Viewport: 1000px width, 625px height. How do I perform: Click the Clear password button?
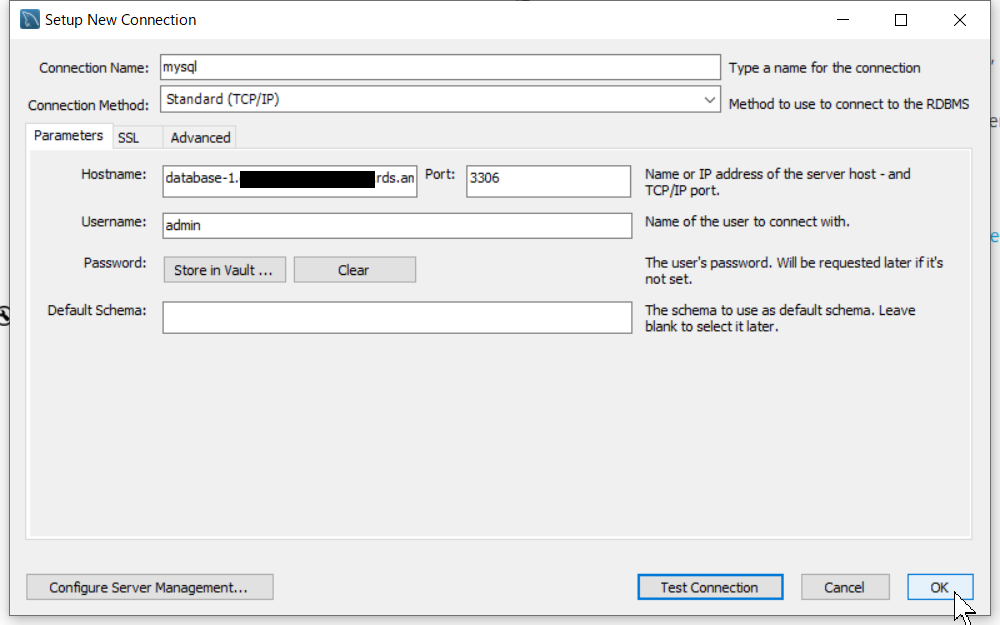click(x=355, y=270)
